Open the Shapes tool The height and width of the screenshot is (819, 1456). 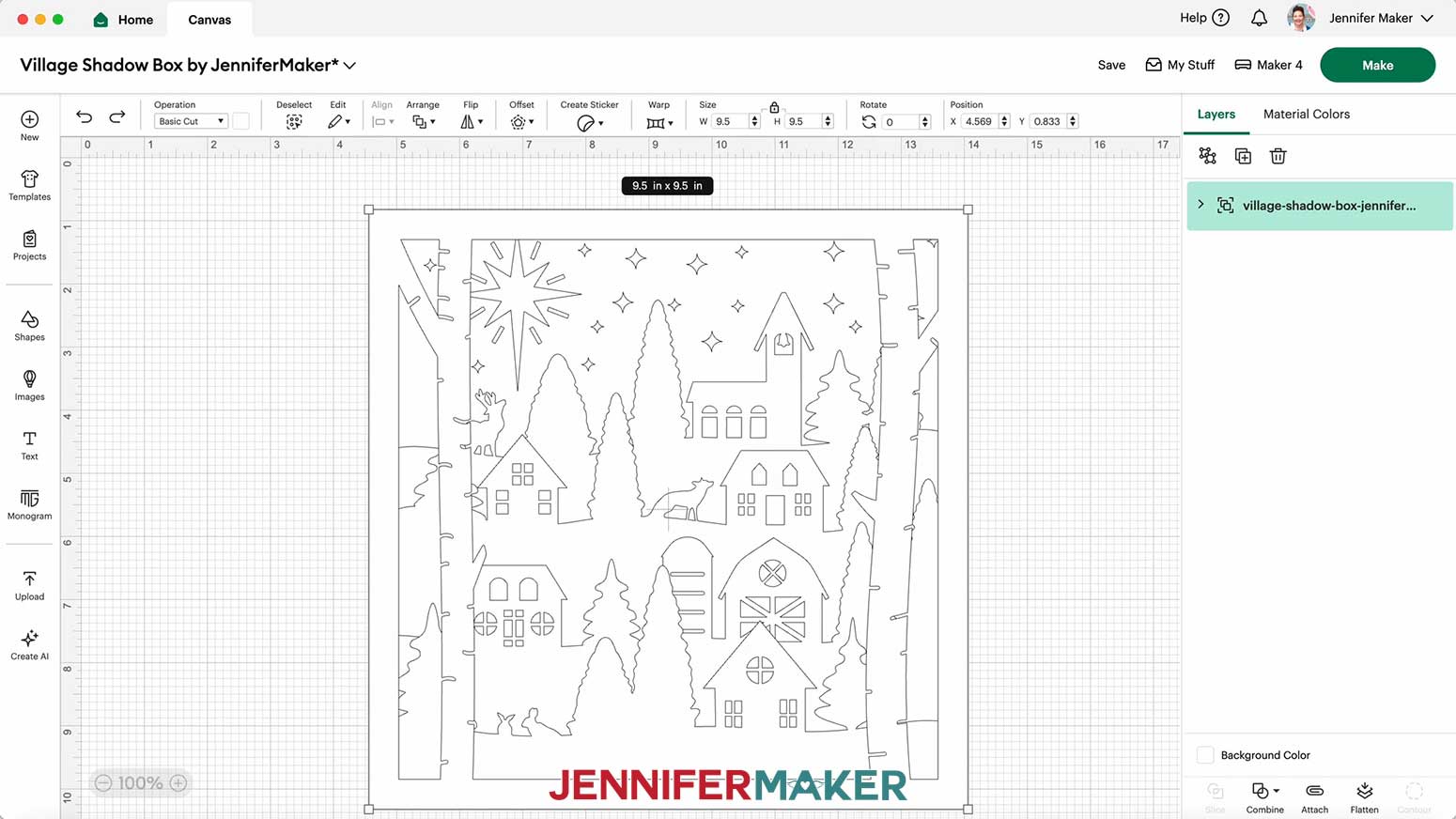tap(30, 326)
